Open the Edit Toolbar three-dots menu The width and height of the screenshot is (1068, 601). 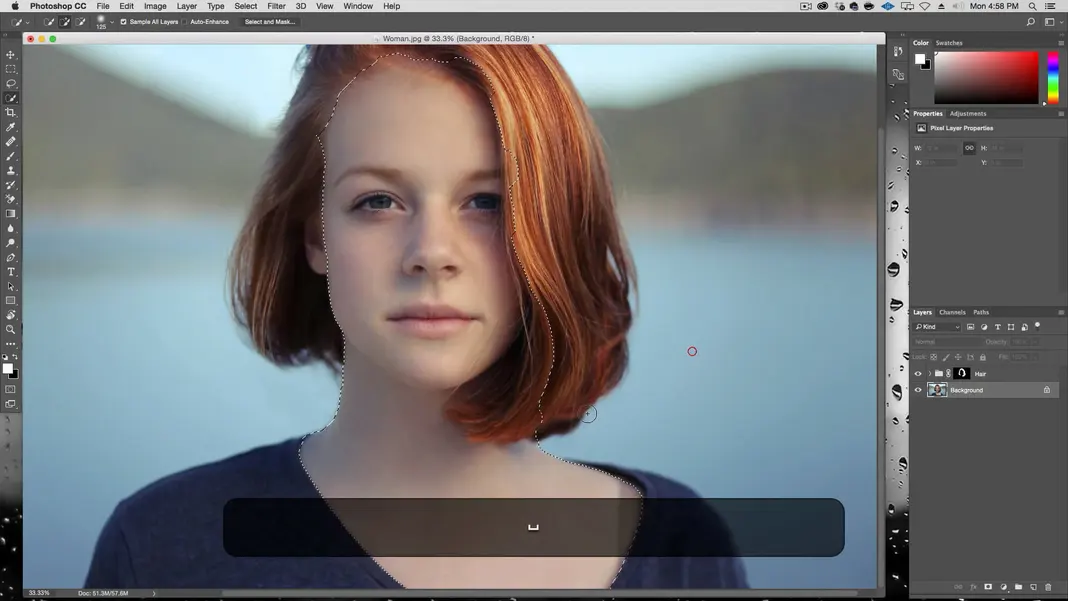click(x=10, y=344)
